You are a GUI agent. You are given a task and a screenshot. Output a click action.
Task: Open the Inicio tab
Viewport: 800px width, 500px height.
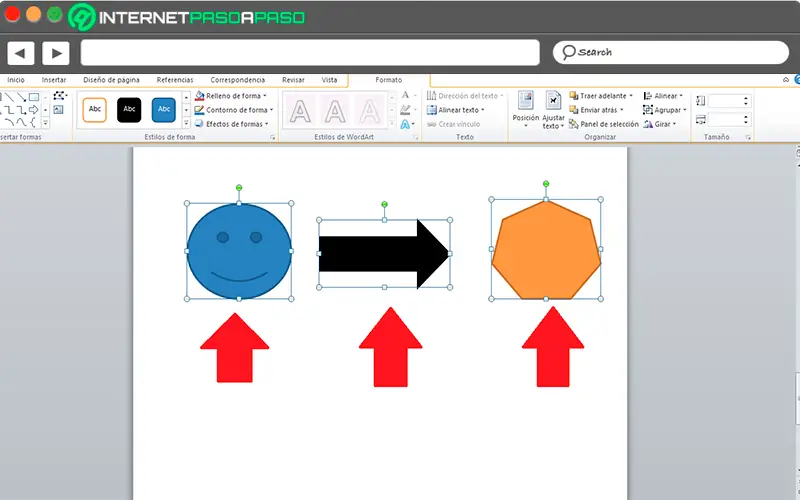tap(16, 80)
